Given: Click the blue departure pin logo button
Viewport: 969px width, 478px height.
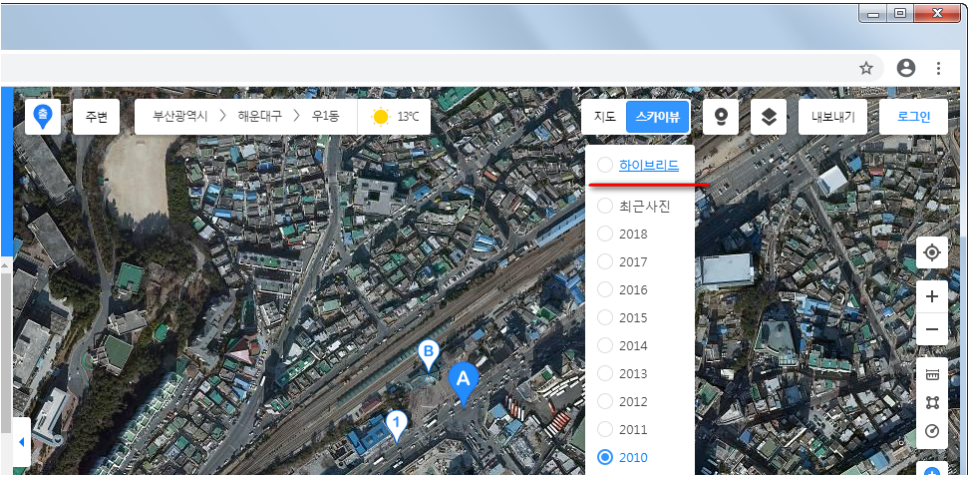Looking at the screenshot, I should [43, 117].
